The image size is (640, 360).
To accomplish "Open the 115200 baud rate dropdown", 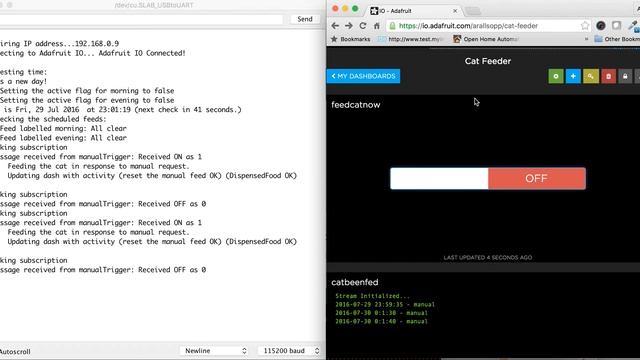I will click(x=289, y=351).
